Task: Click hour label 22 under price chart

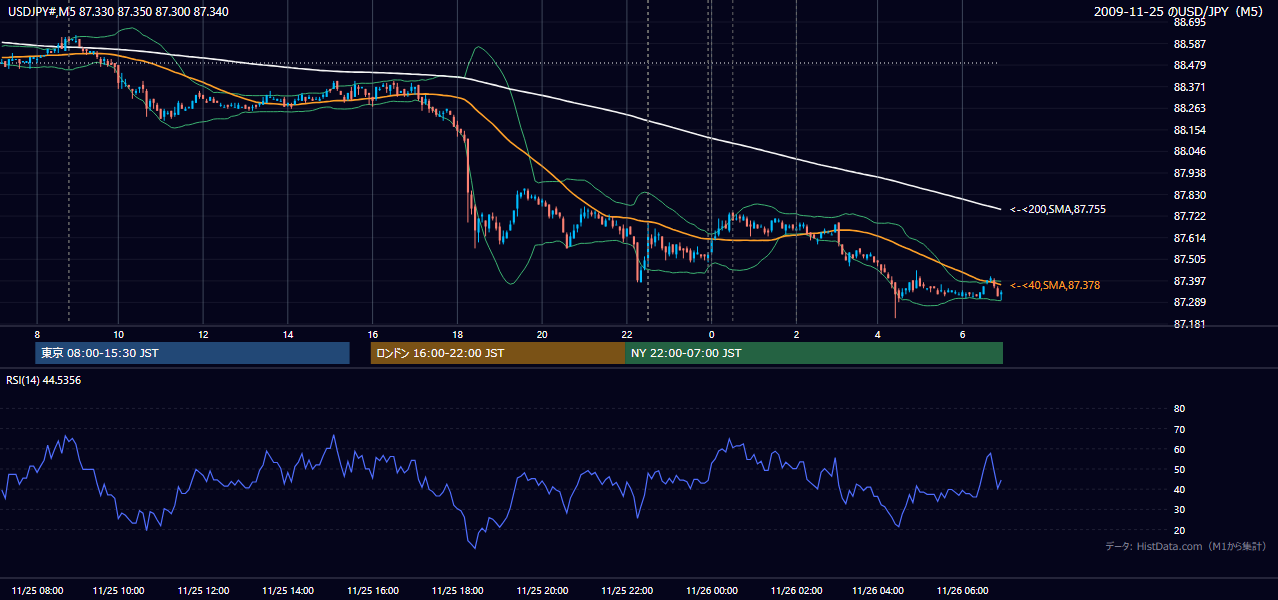Action: pyautogui.click(x=626, y=334)
